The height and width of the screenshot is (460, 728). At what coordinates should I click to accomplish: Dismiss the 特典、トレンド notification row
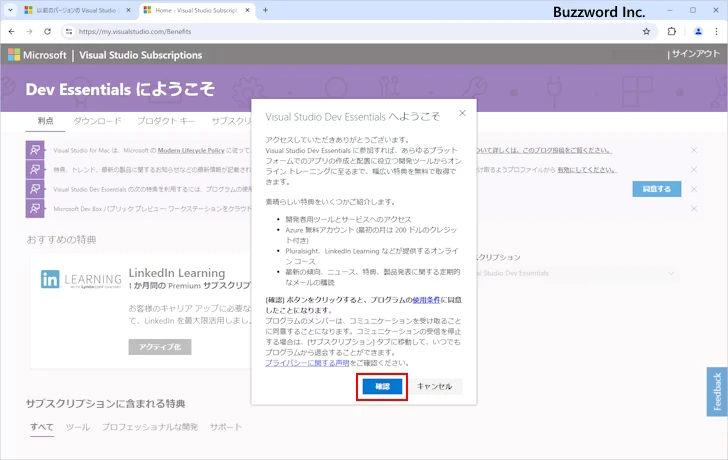click(694, 169)
